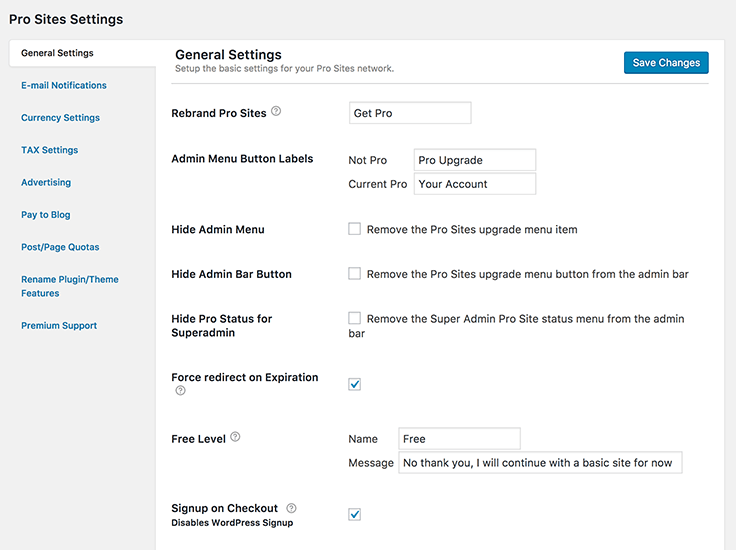This screenshot has height=550, width=736.
Task: Click help icon below Force redirect on Expiration
Action: (x=180, y=391)
